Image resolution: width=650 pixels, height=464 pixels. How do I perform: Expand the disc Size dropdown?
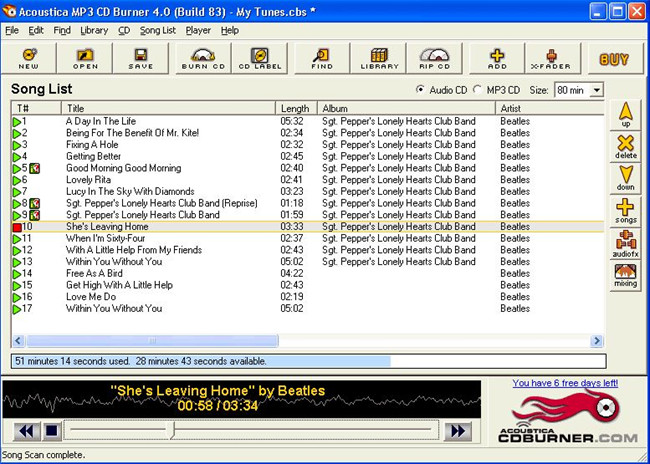pos(597,90)
